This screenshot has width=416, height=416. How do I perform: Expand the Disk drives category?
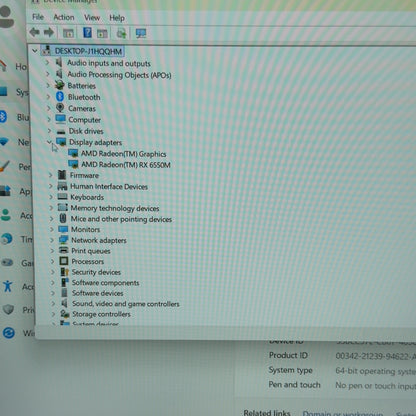point(49,131)
